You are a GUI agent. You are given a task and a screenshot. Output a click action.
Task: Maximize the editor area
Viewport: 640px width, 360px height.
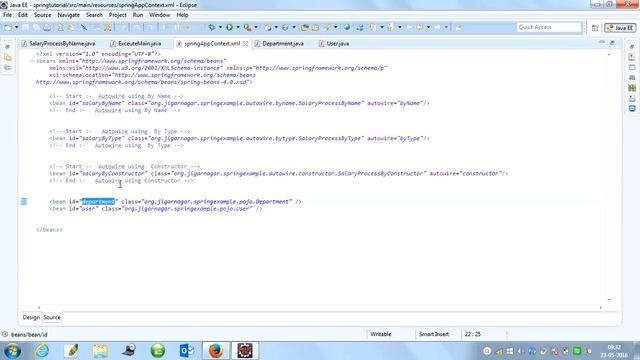click(x=612, y=42)
